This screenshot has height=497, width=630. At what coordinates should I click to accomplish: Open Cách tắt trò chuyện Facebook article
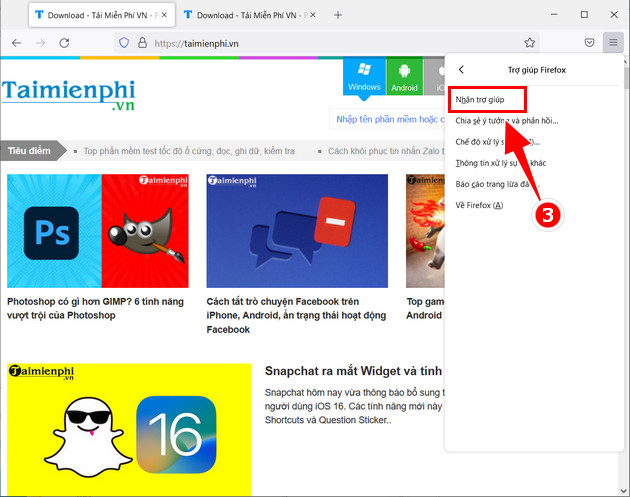click(x=296, y=315)
